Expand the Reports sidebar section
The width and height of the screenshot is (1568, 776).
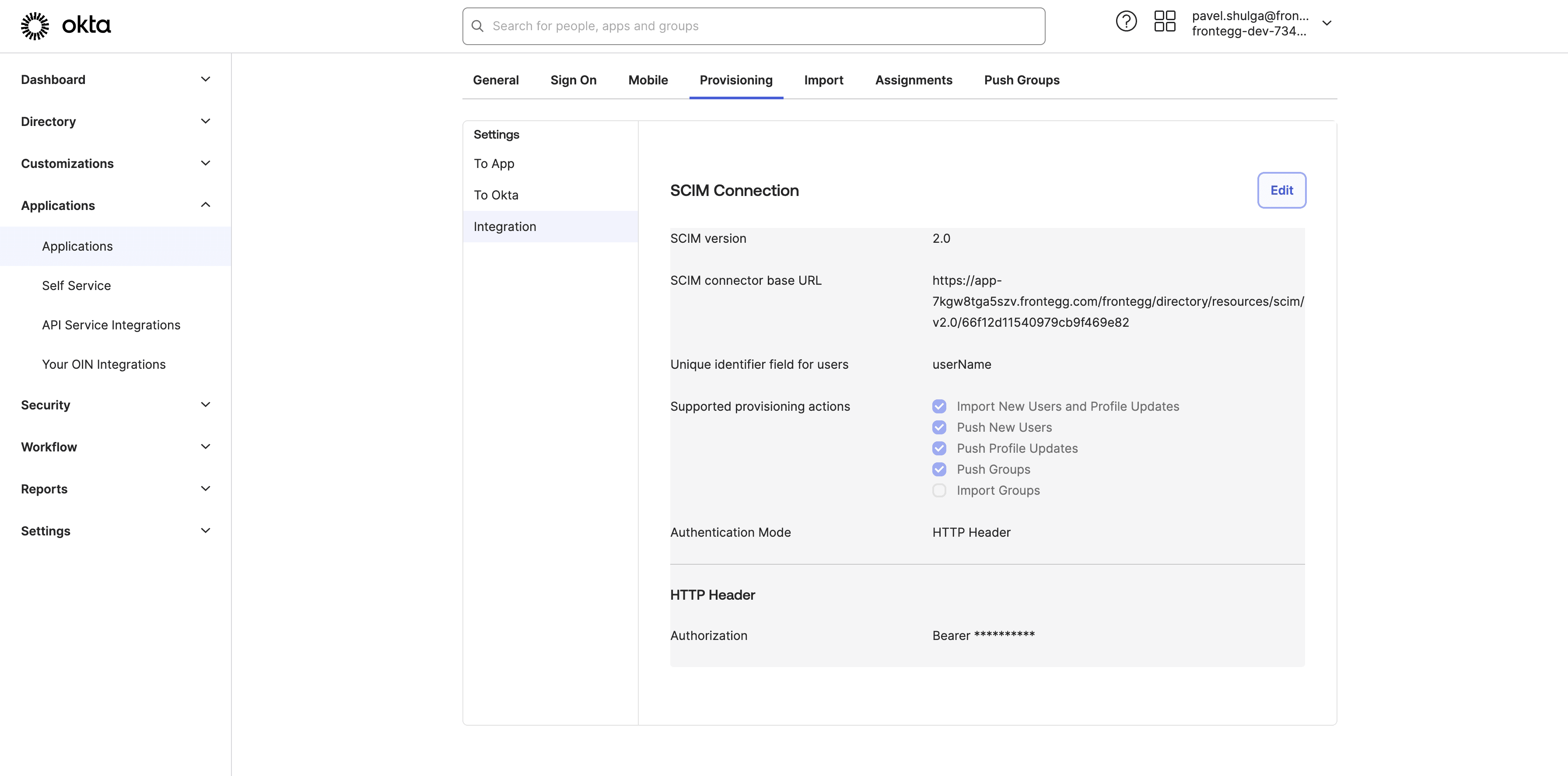(x=115, y=489)
